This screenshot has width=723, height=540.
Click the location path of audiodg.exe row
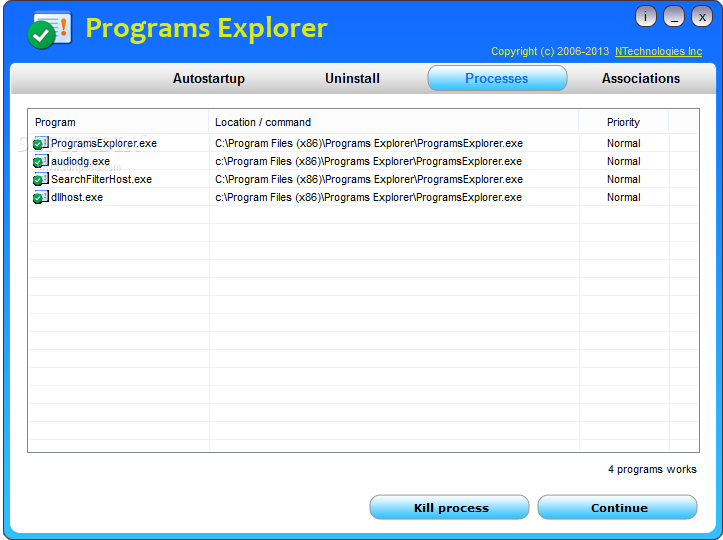click(368, 161)
